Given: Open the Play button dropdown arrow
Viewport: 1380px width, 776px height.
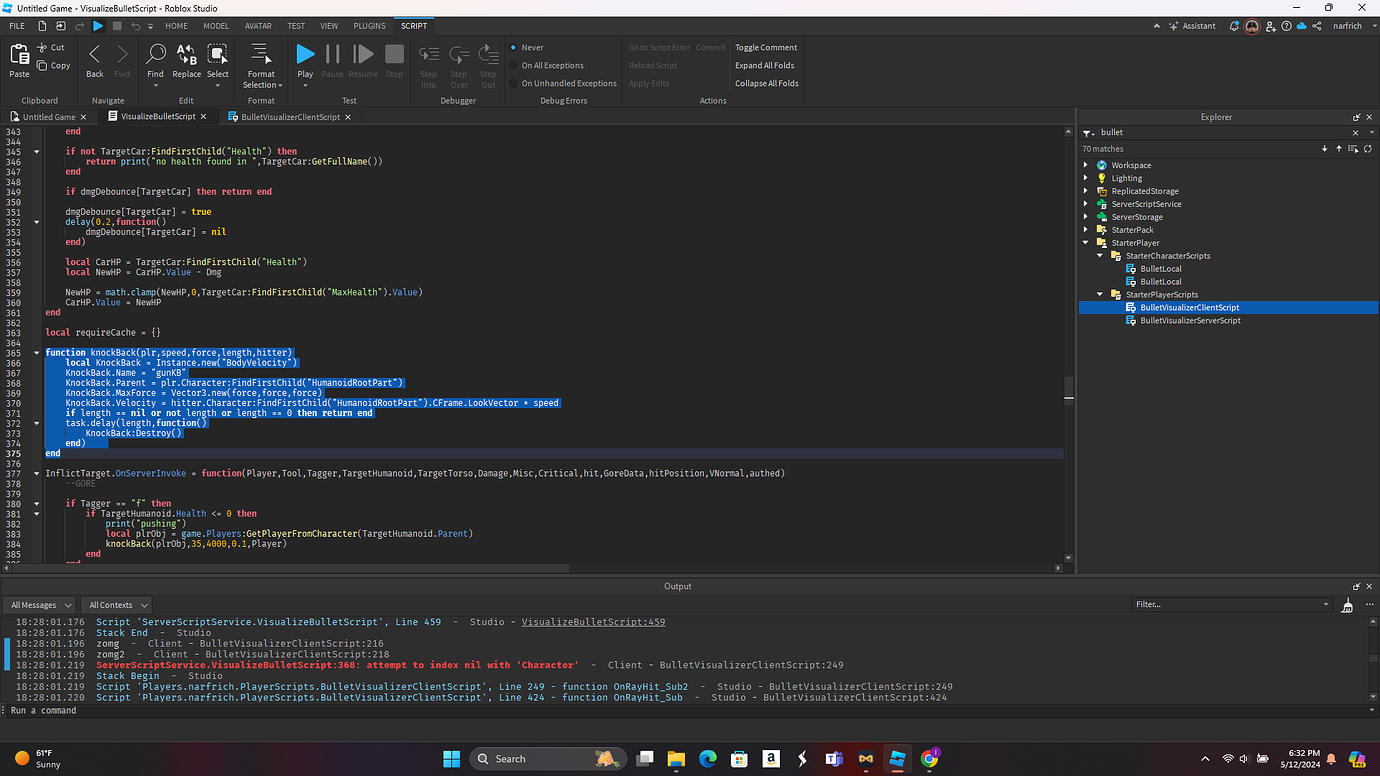Looking at the screenshot, I should coord(305,85).
